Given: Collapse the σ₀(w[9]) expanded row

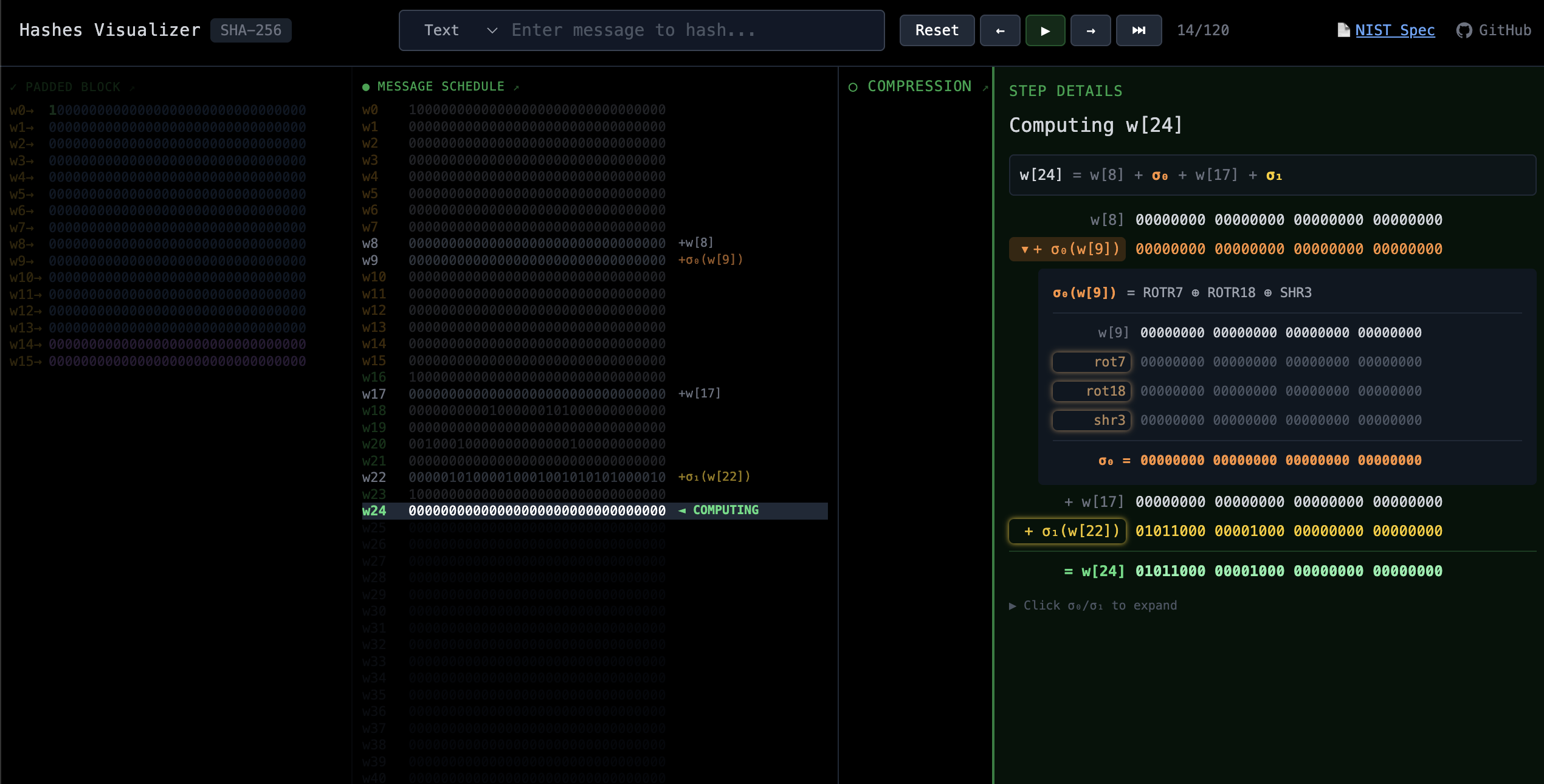Looking at the screenshot, I should click(x=1067, y=249).
